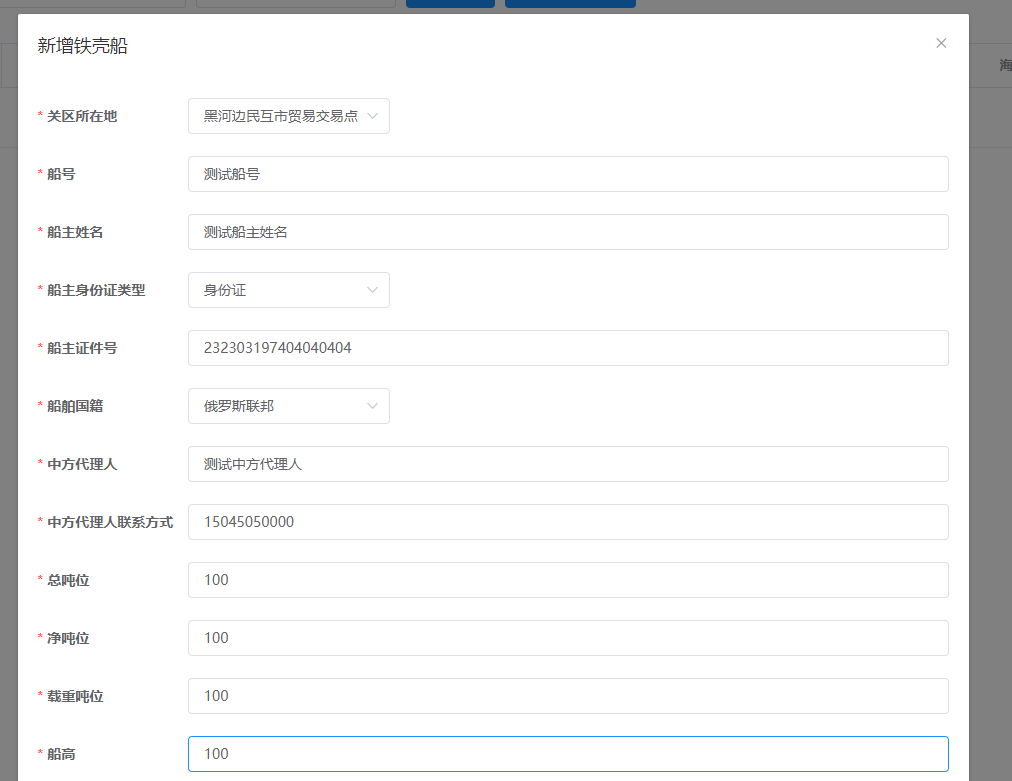The width and height of the screenshot is (1012, 781).
Task: Click the chevron arrow beside 俄罗斯联邦
Action: pyautogui.click(x=373, y=406)
